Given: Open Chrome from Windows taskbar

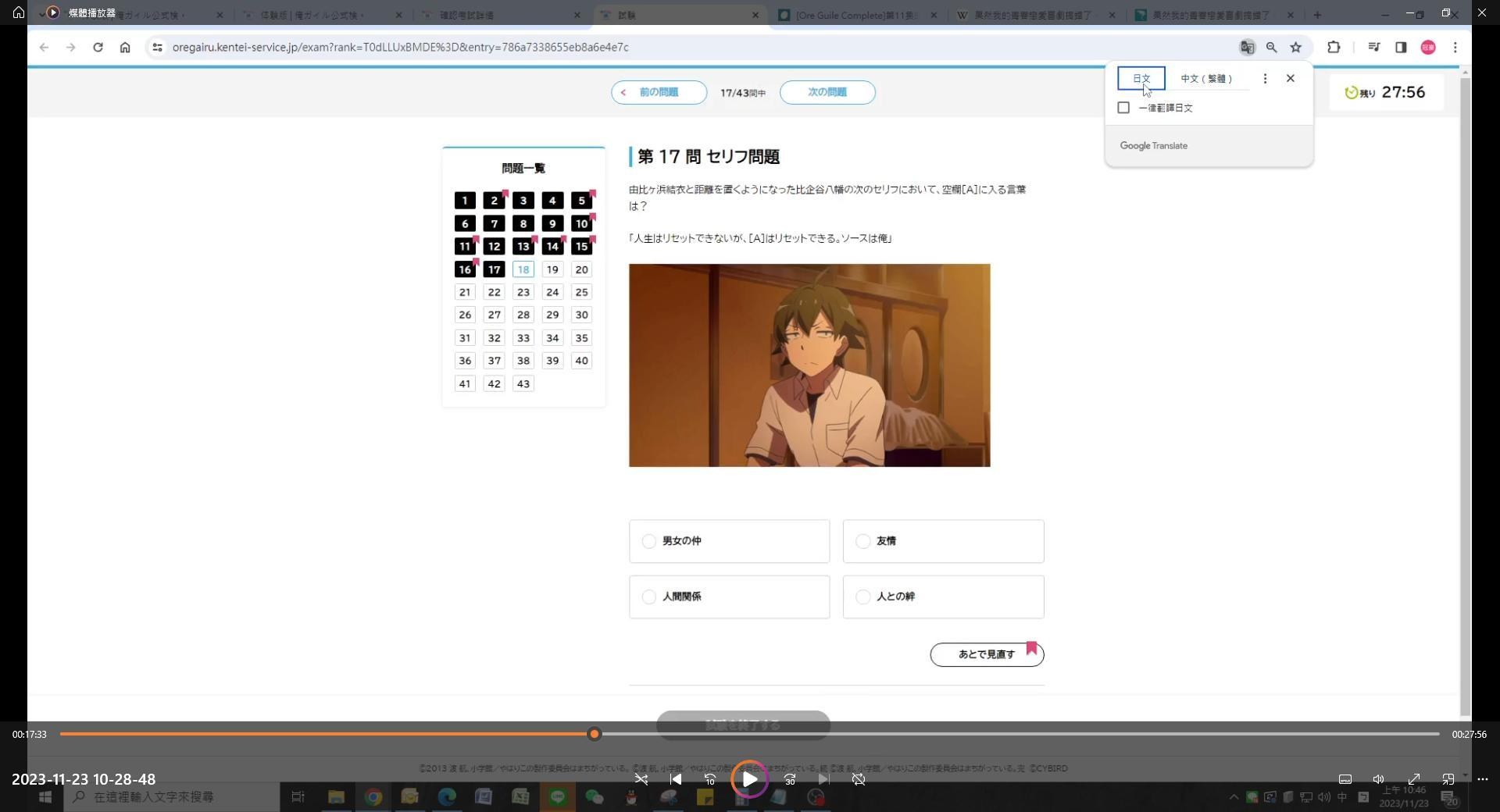Looking at the screenshot, I should [373, 797].
